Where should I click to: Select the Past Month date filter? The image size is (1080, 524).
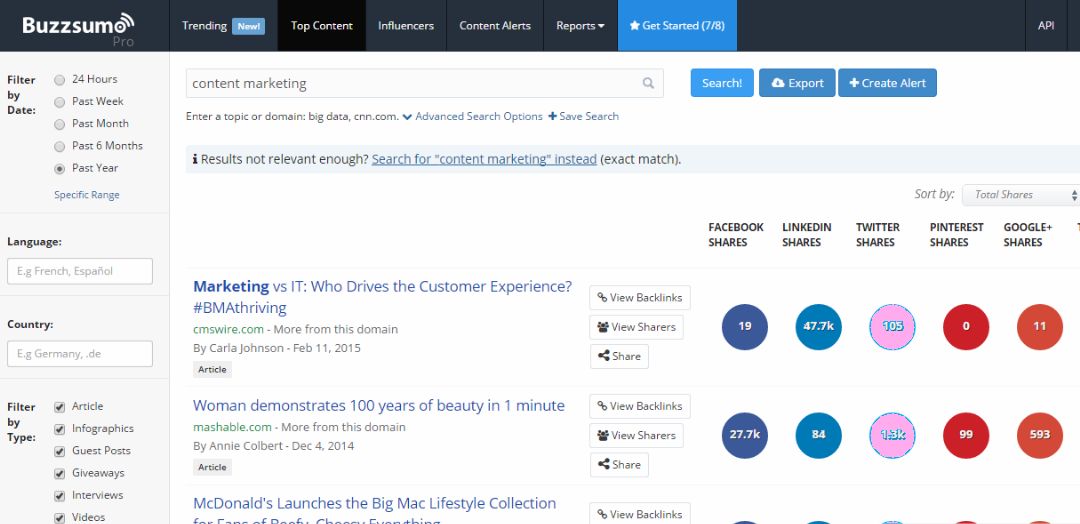click(x=60, y=124)
